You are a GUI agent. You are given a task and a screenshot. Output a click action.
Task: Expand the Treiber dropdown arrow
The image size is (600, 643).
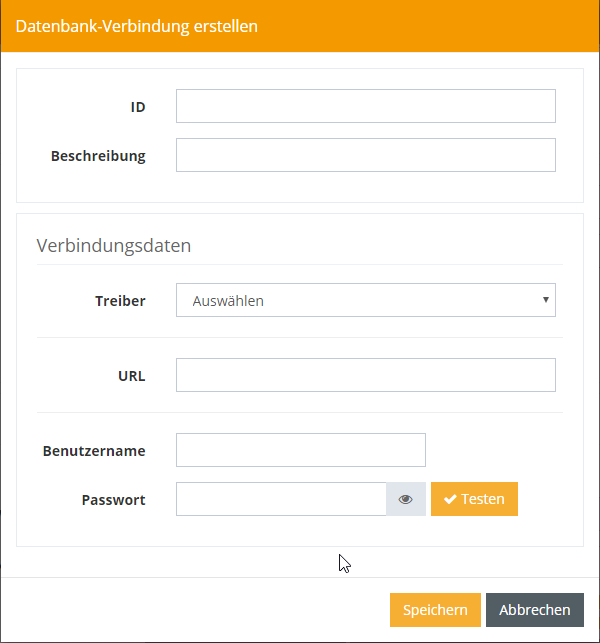(545, 299)
